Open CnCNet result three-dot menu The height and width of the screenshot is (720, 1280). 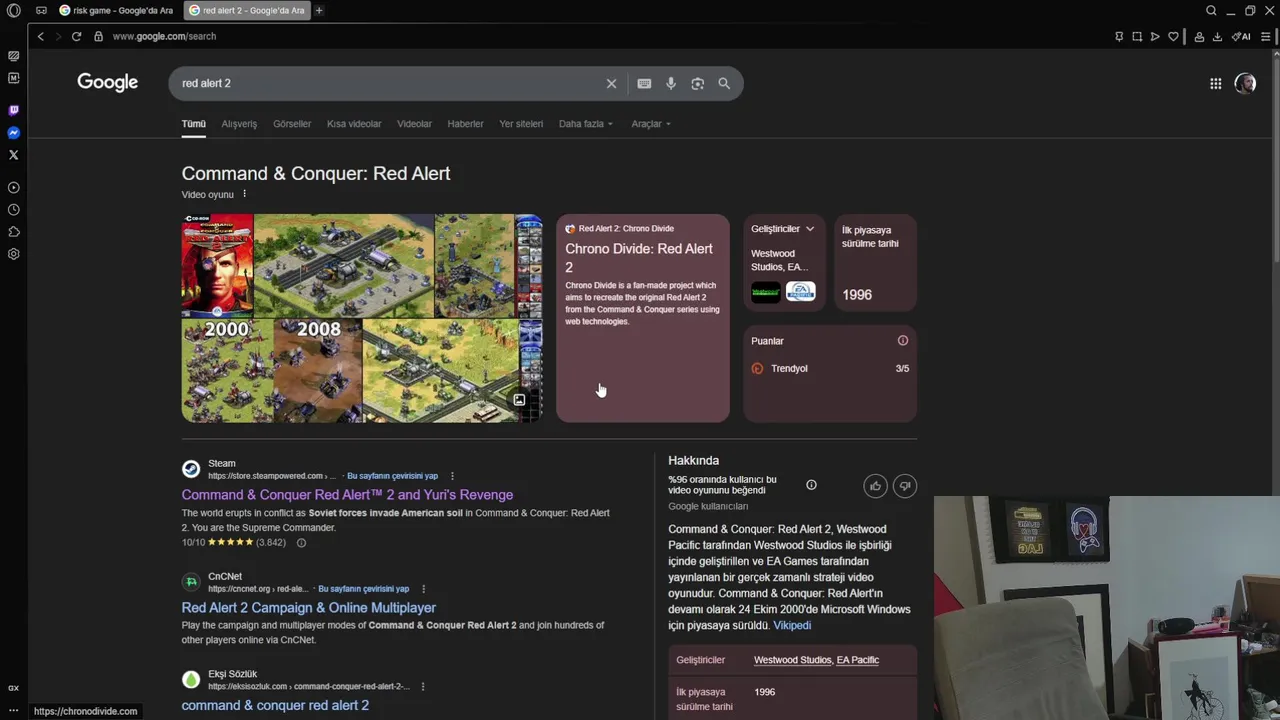[x=423, y=589]
